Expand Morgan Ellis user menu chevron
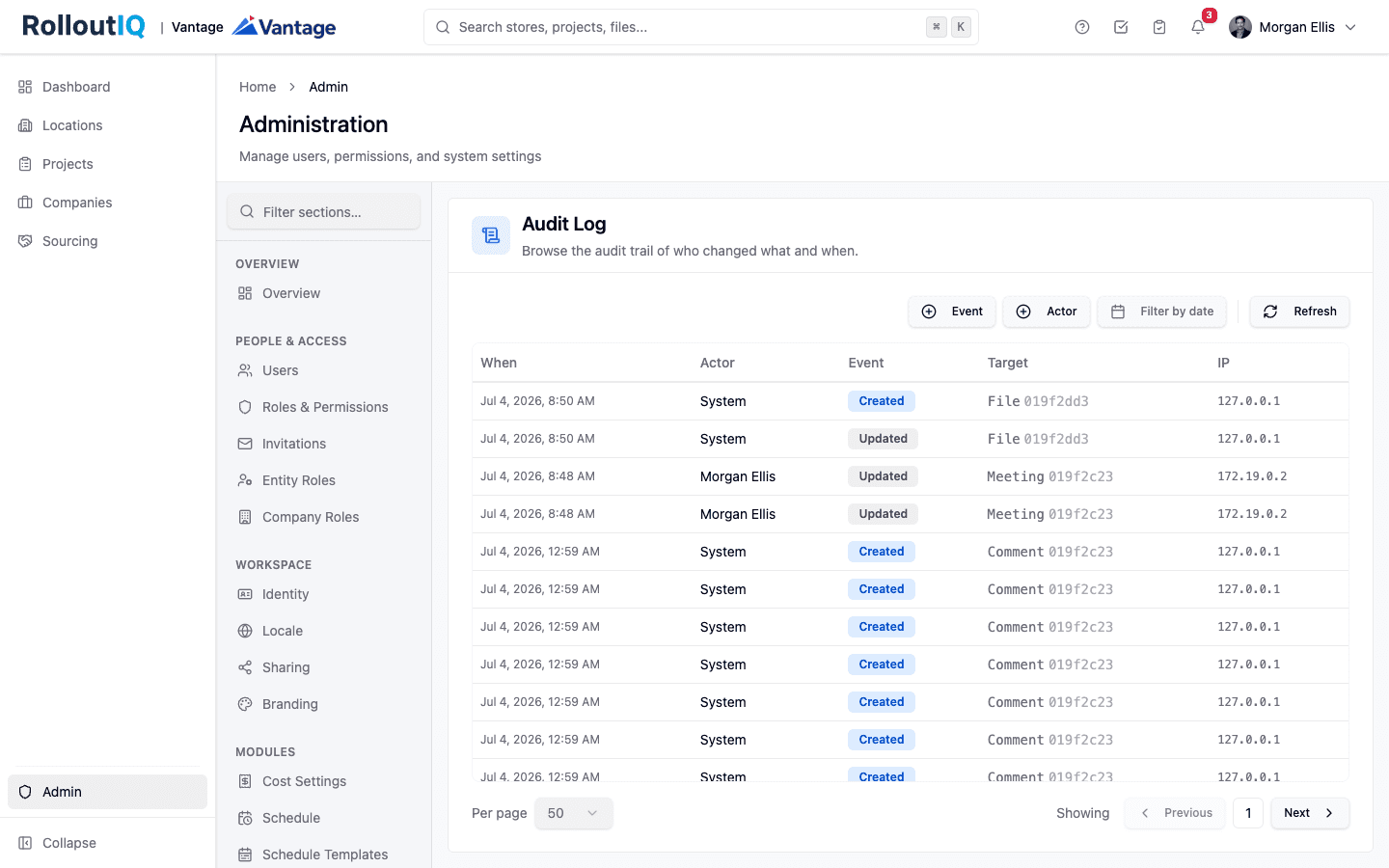This screenshot has height=868, width=1389. [1350, 27]
